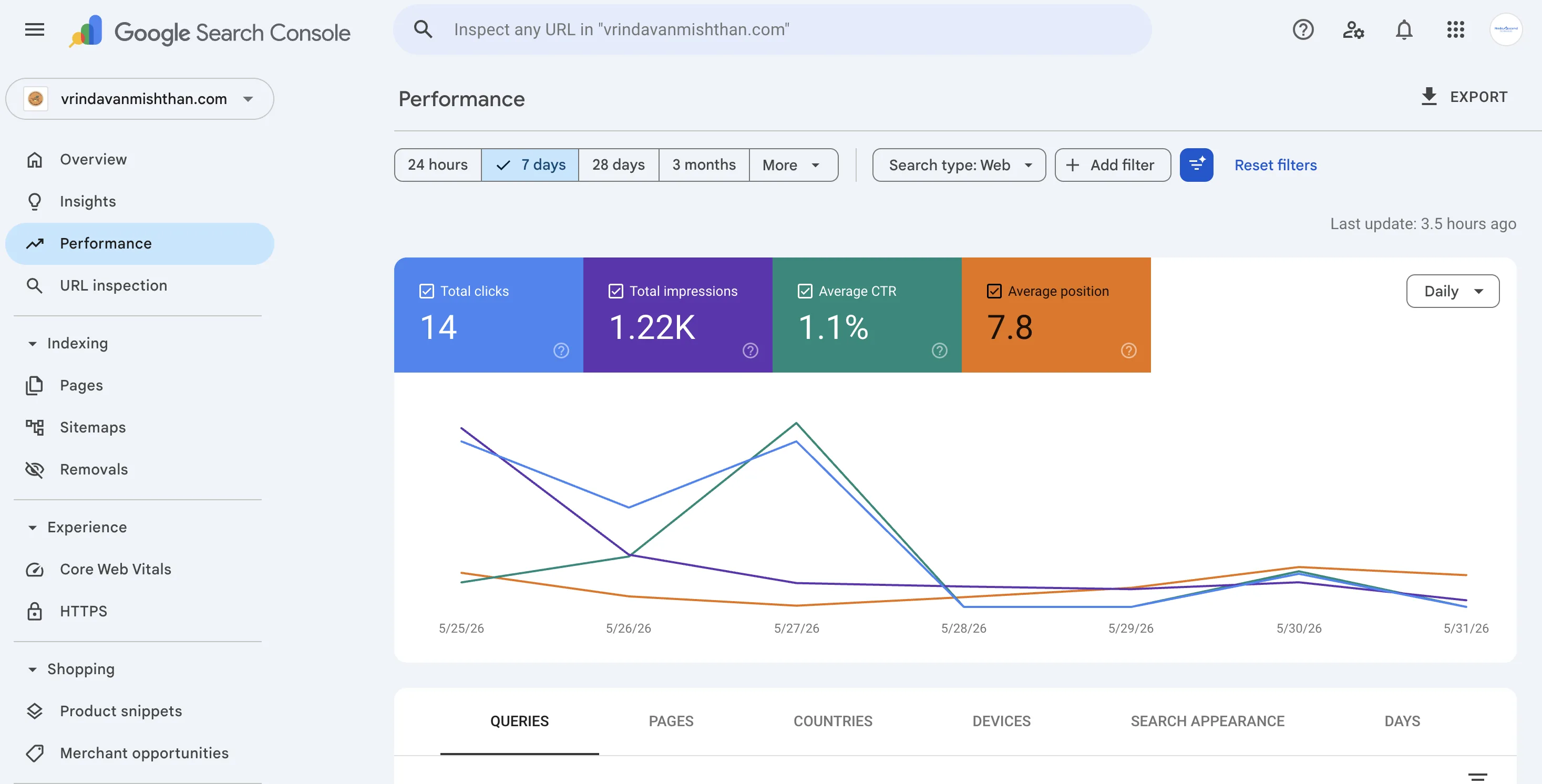Click the 5/27/26 chart date label
Image resolution: width=1542 pixels, height=784 pixels.
pyautogui.click(x=796, y=629)
